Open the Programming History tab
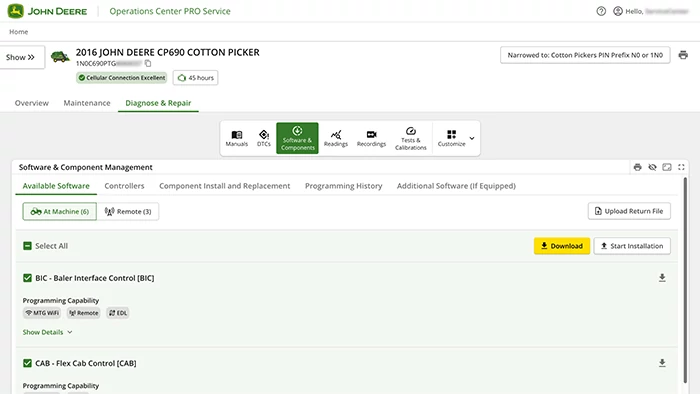The image size is (700, 394). click(x=343, y=186)
